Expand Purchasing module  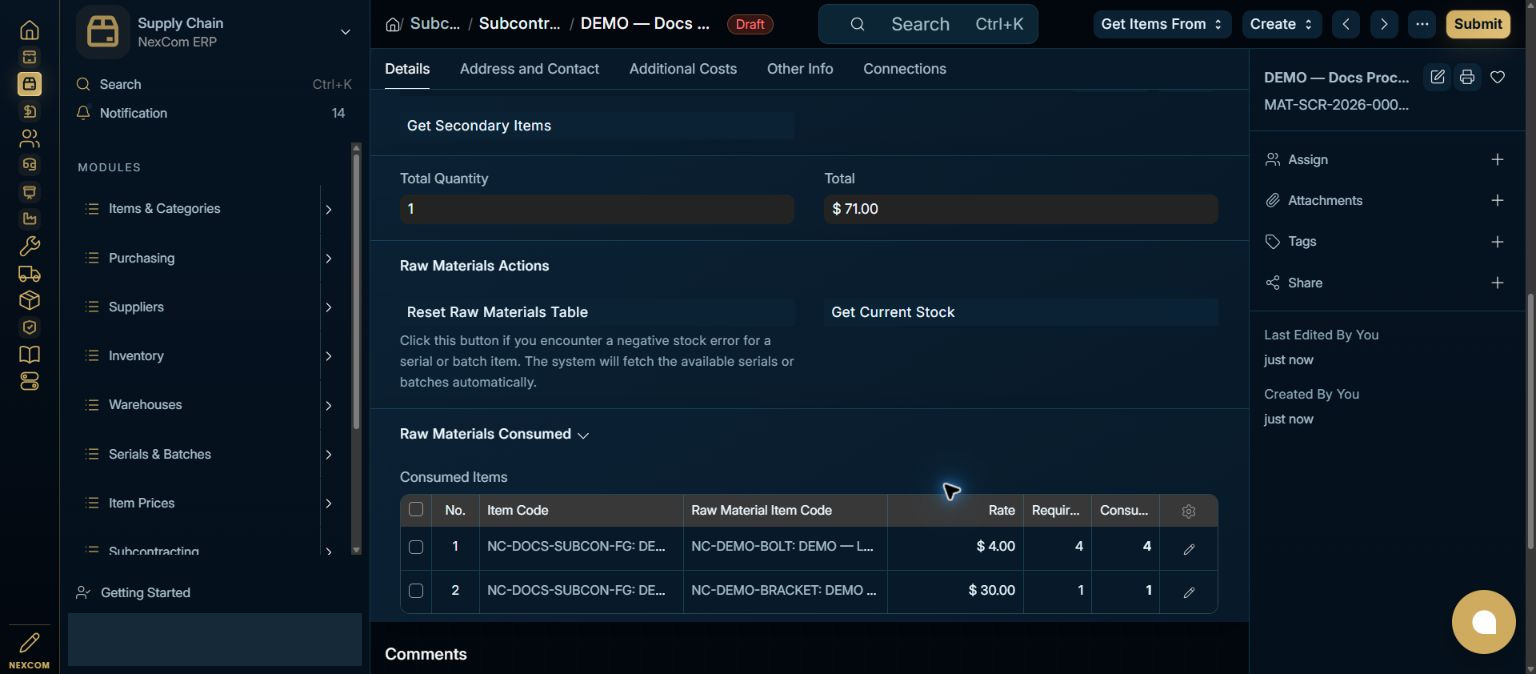click(327, 258)
